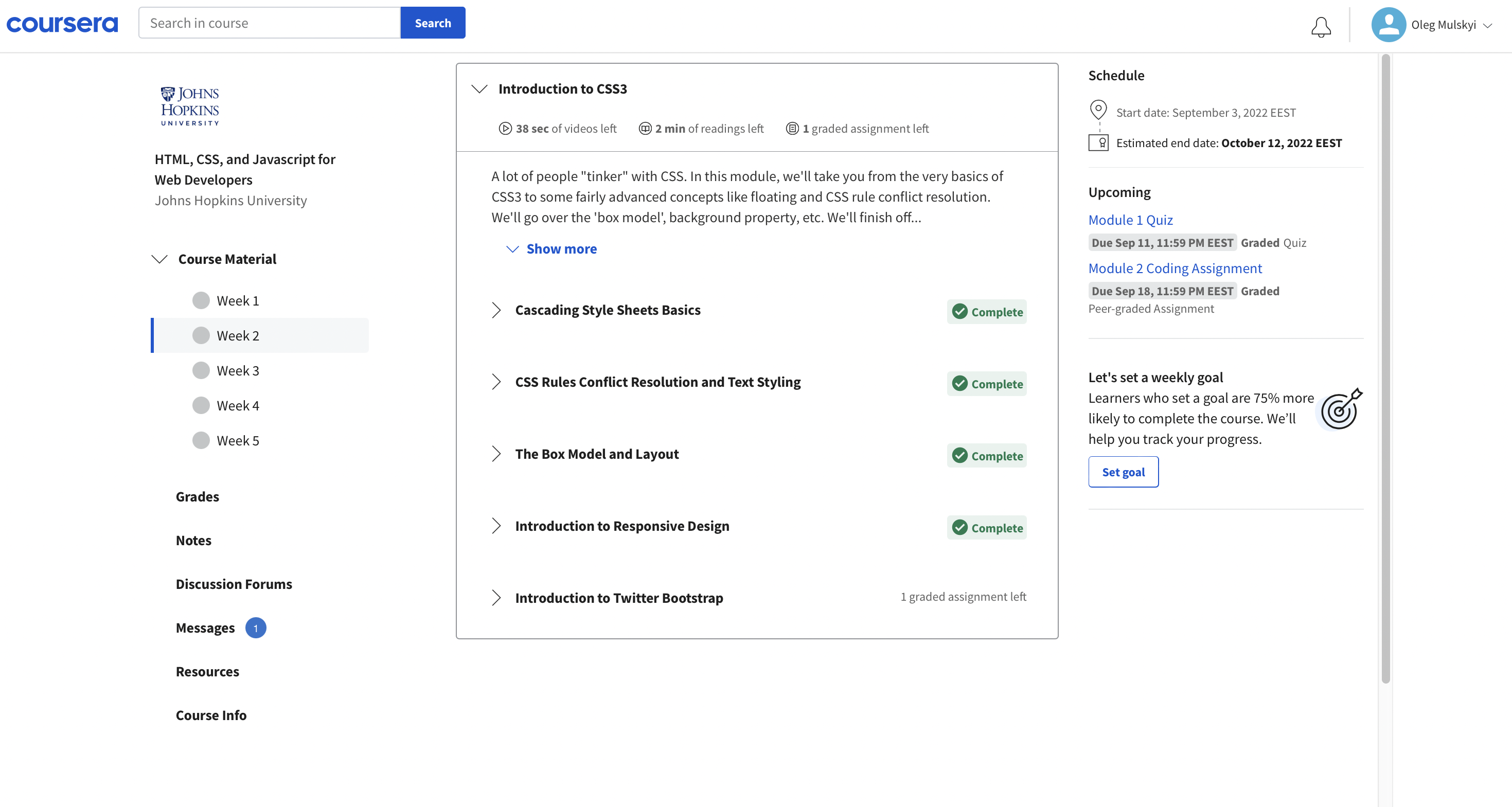Click the Set goal button
Image resolution: width=1512 pixels, height=807 pixels.
coord(1123,472)
